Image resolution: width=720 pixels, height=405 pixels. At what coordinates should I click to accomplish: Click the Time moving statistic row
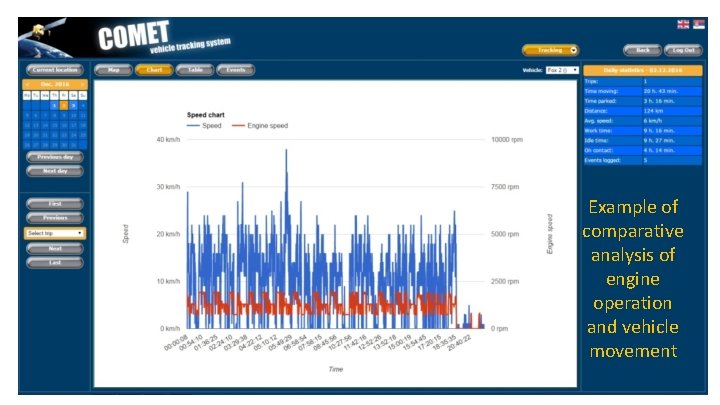tap(642, 91)
